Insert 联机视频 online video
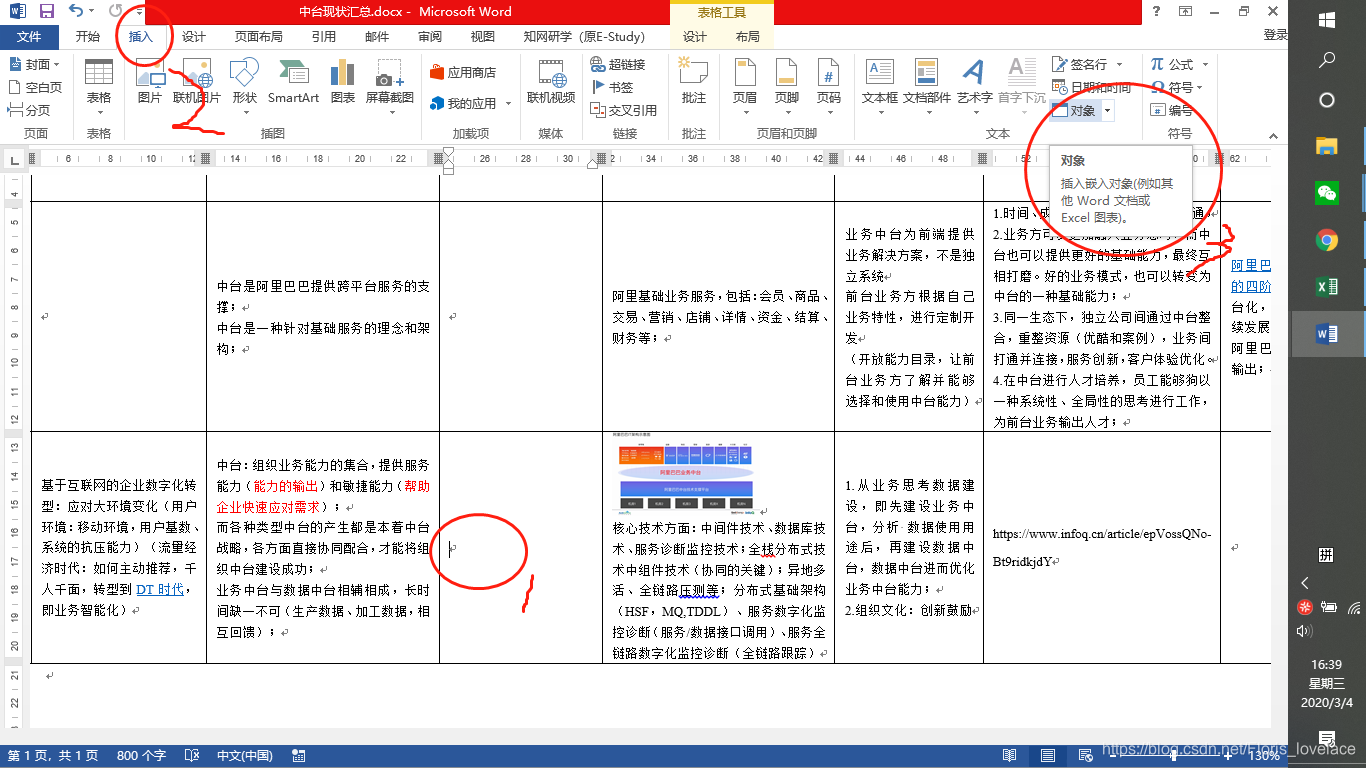 click(x=551, y=81)
